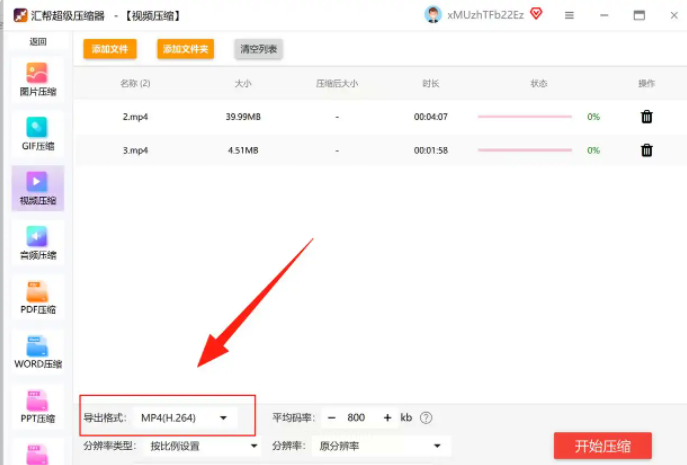
Task: Show help for 平均码率 question mark
Action: pos(426,418)
